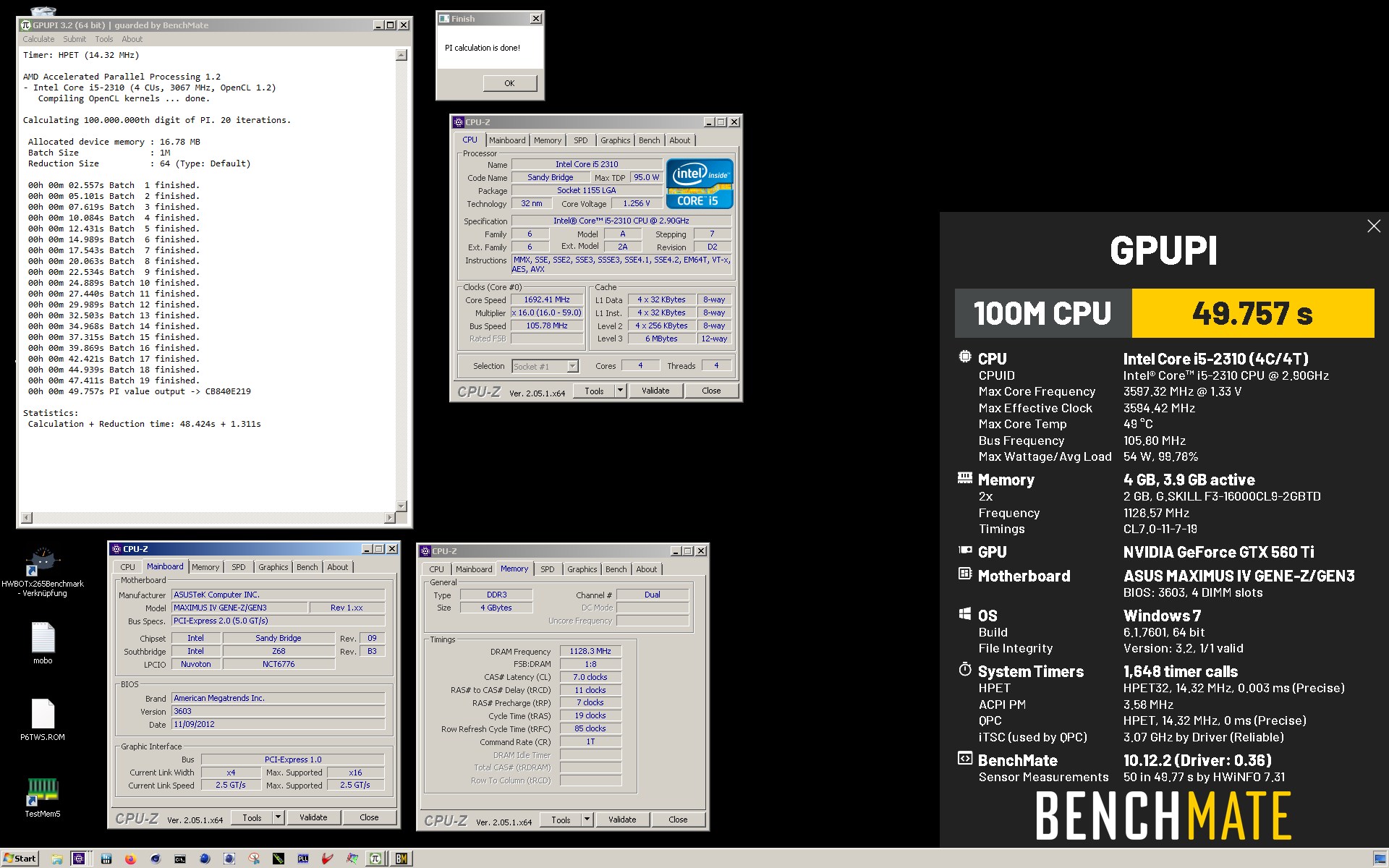Click GPUPI horizontal scrollbar right arrow
The width and height of the screenshot is (1389, 868).
click(390, 517)
